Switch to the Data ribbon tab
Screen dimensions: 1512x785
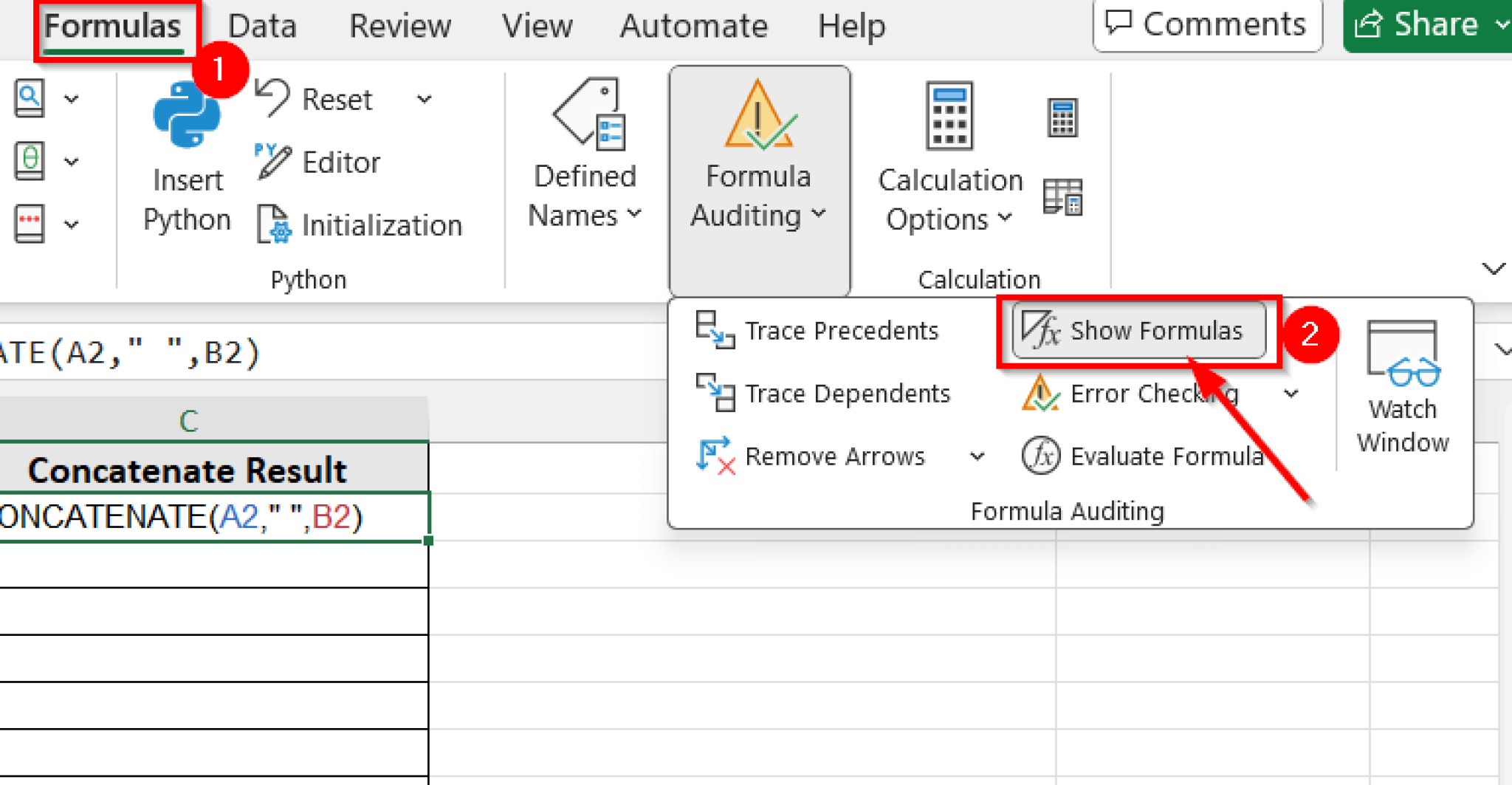click(x=261, y=26)
